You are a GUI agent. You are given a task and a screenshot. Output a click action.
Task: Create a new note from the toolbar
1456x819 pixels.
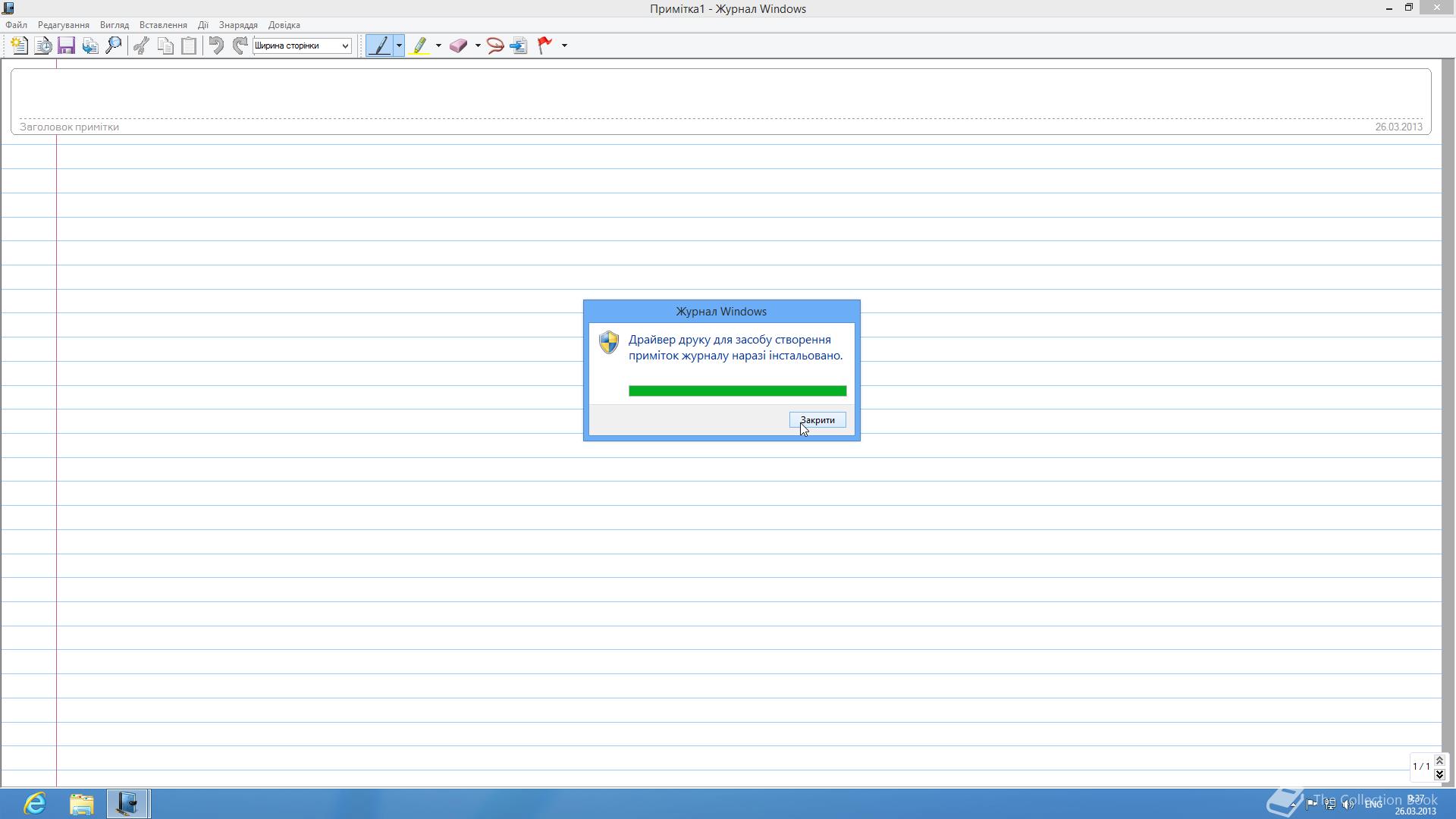pos(20,45)
